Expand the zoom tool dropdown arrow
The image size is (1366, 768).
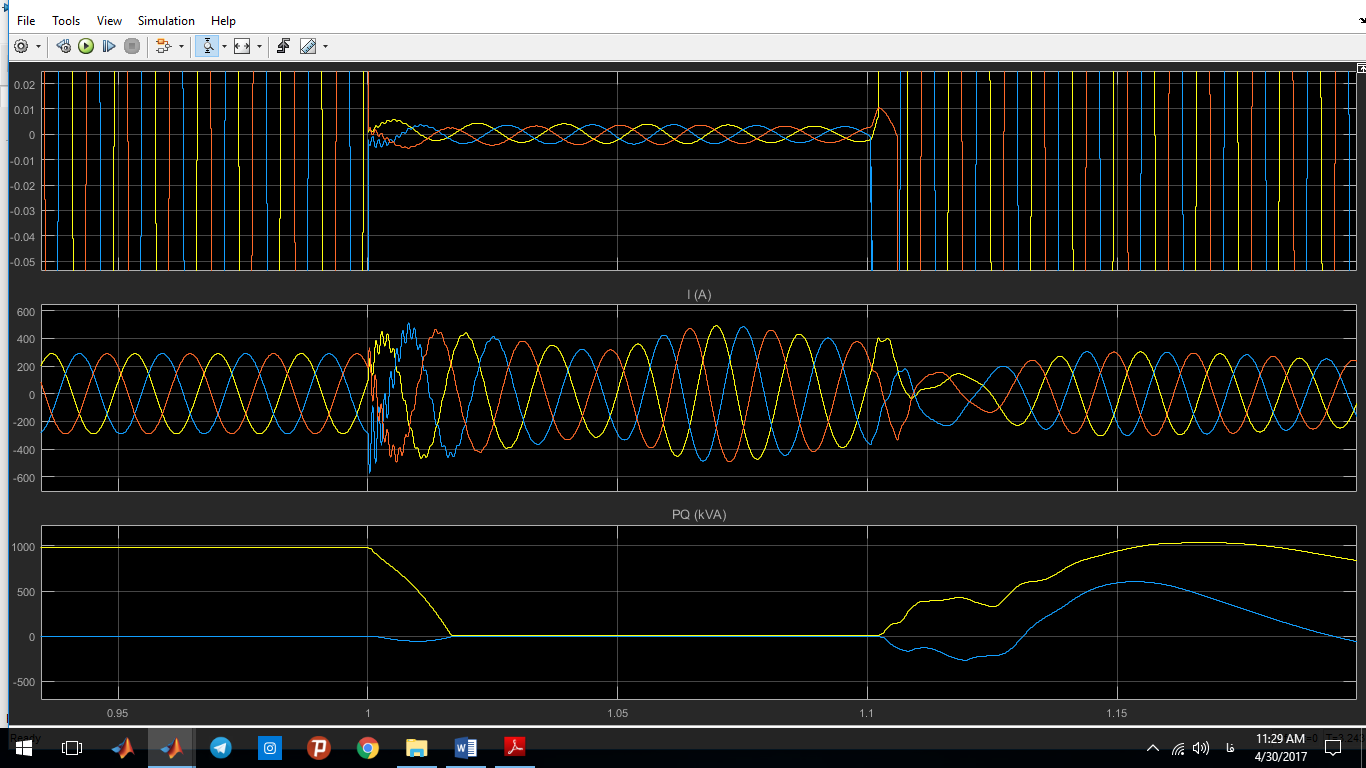point(224,46)
